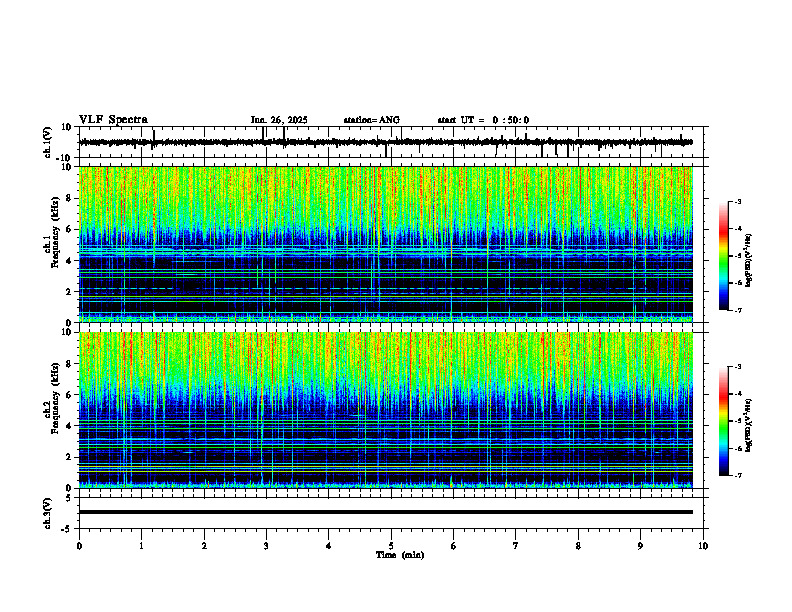Click the time axis tick label "8"

(x=578, y=546)
